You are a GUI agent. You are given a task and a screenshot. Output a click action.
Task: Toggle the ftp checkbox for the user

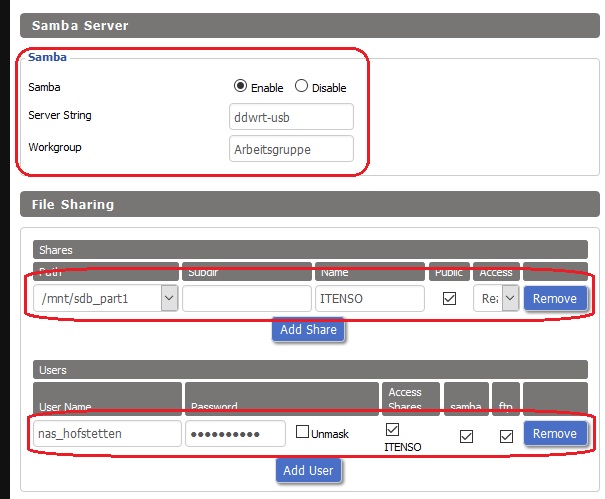point(507,436)
